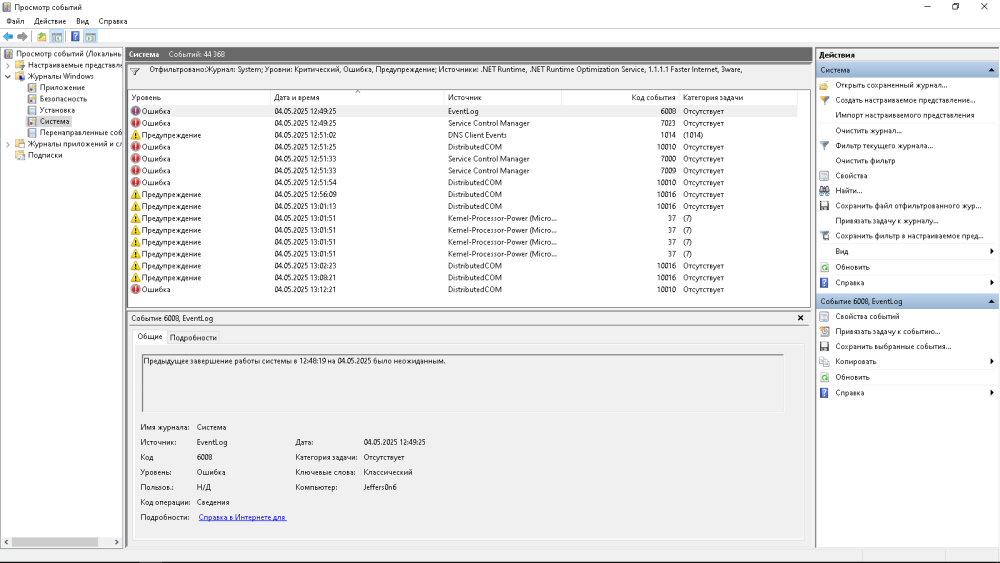This screenshot has width=1000, height=563.
Task: Click the icon for Сохранить фильтр в настраиваемое представление
Action: 824,236
